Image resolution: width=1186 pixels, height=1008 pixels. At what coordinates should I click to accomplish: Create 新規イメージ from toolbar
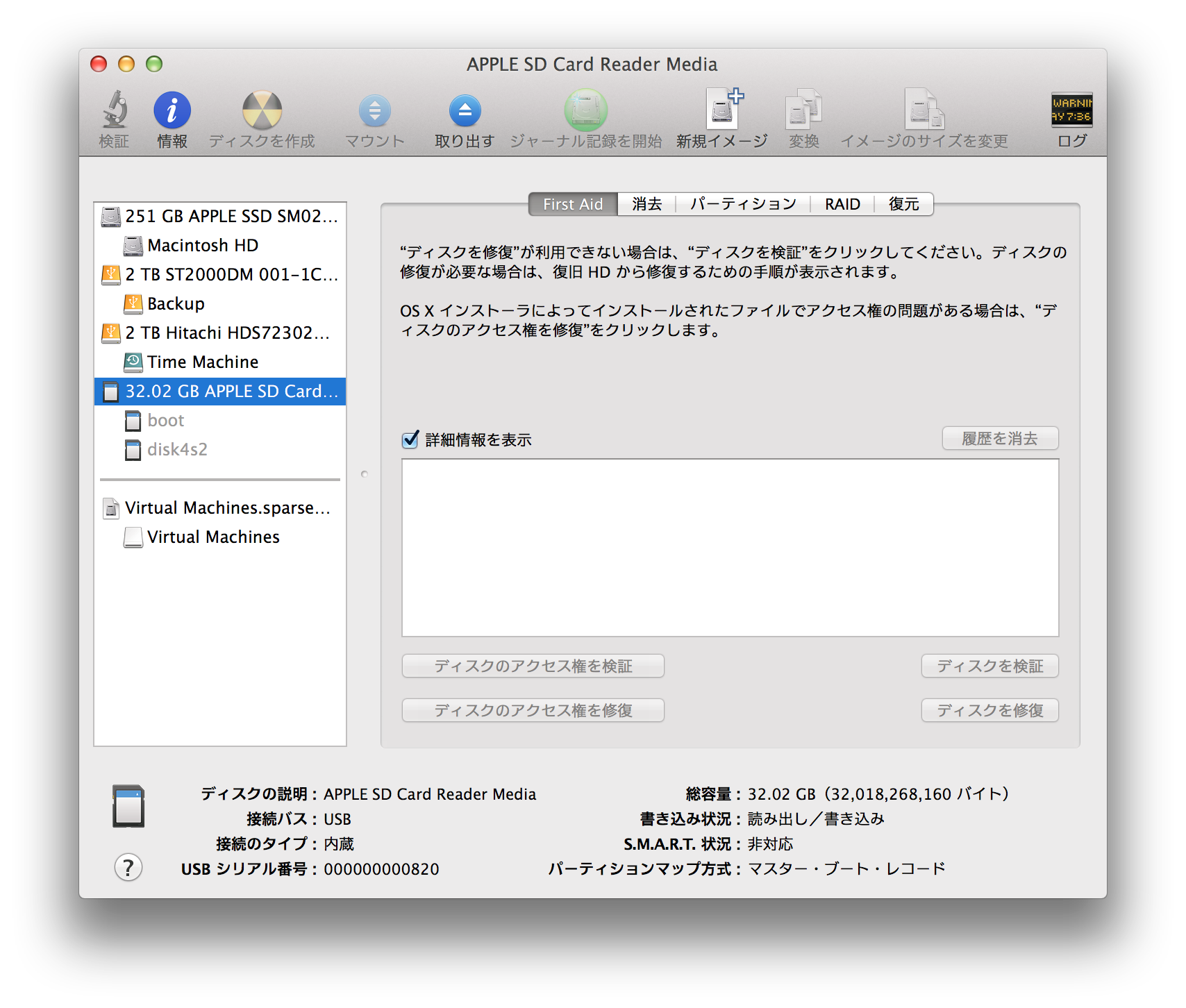[x=722, y=111]
